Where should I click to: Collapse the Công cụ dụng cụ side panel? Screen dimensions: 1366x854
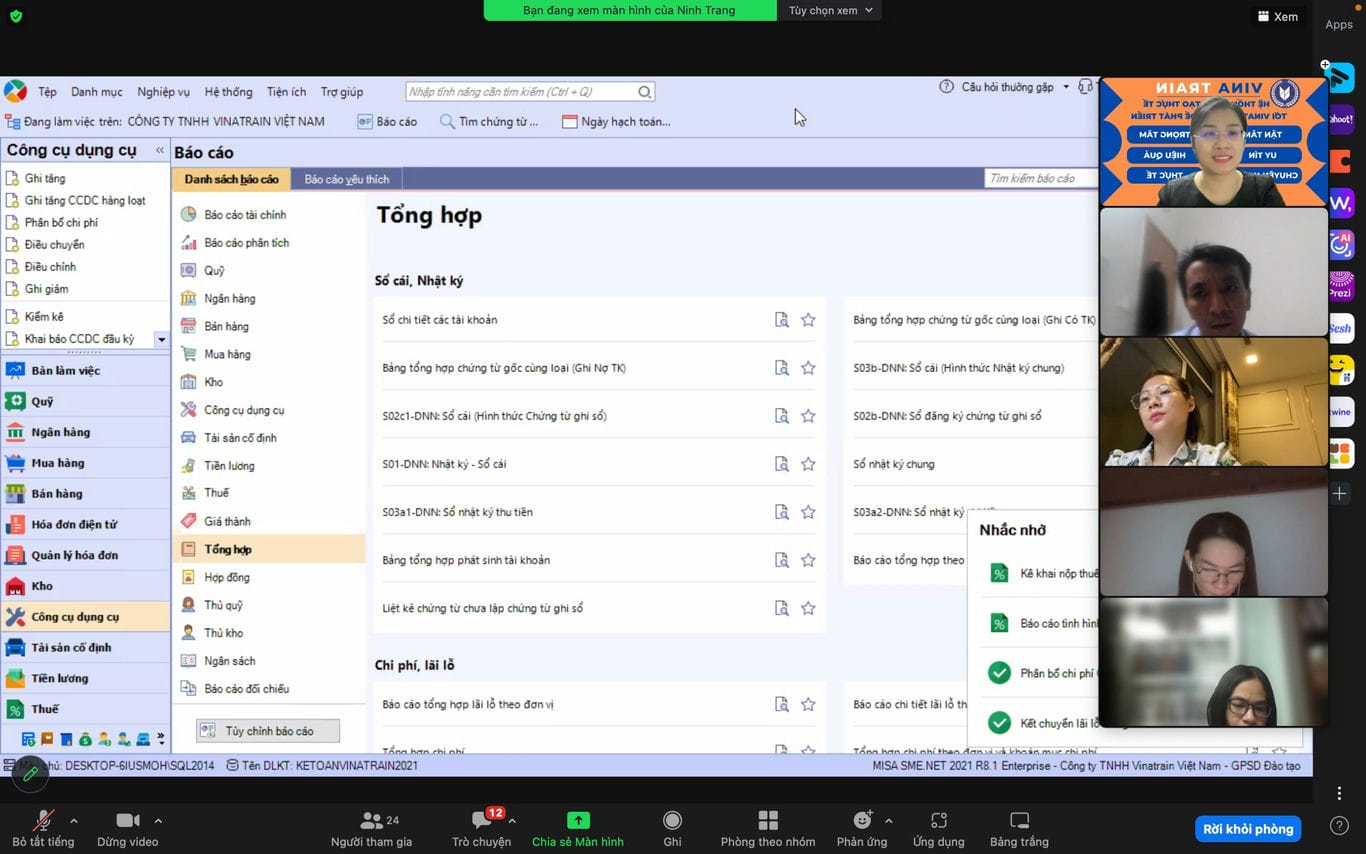point(159,150)
